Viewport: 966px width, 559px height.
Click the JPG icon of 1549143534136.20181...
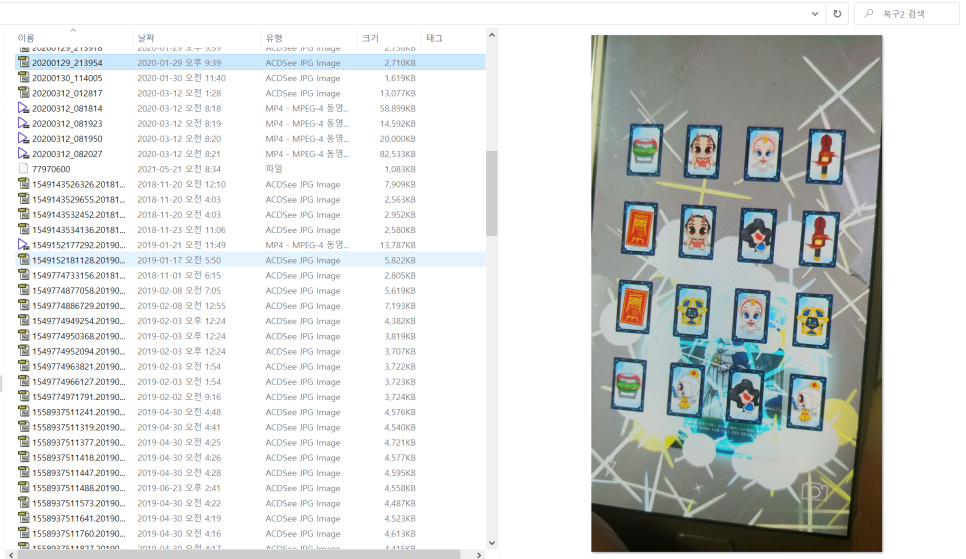tap(23, 229)
